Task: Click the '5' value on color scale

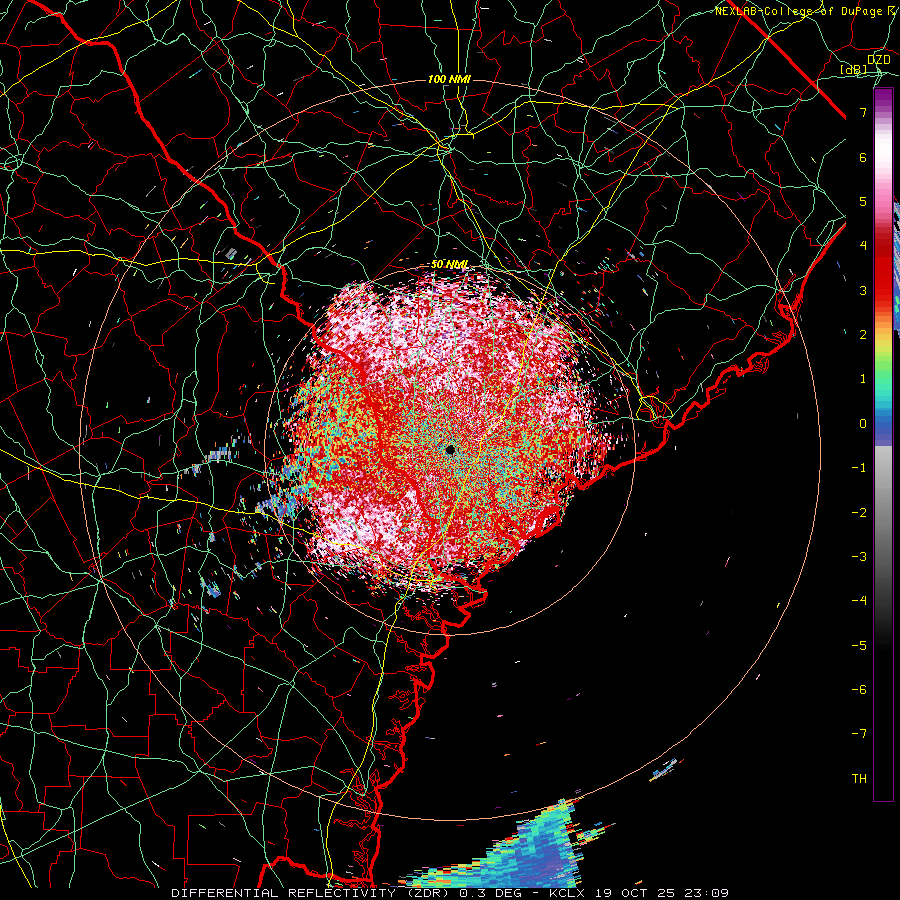Action: click(x=863, y=201)
